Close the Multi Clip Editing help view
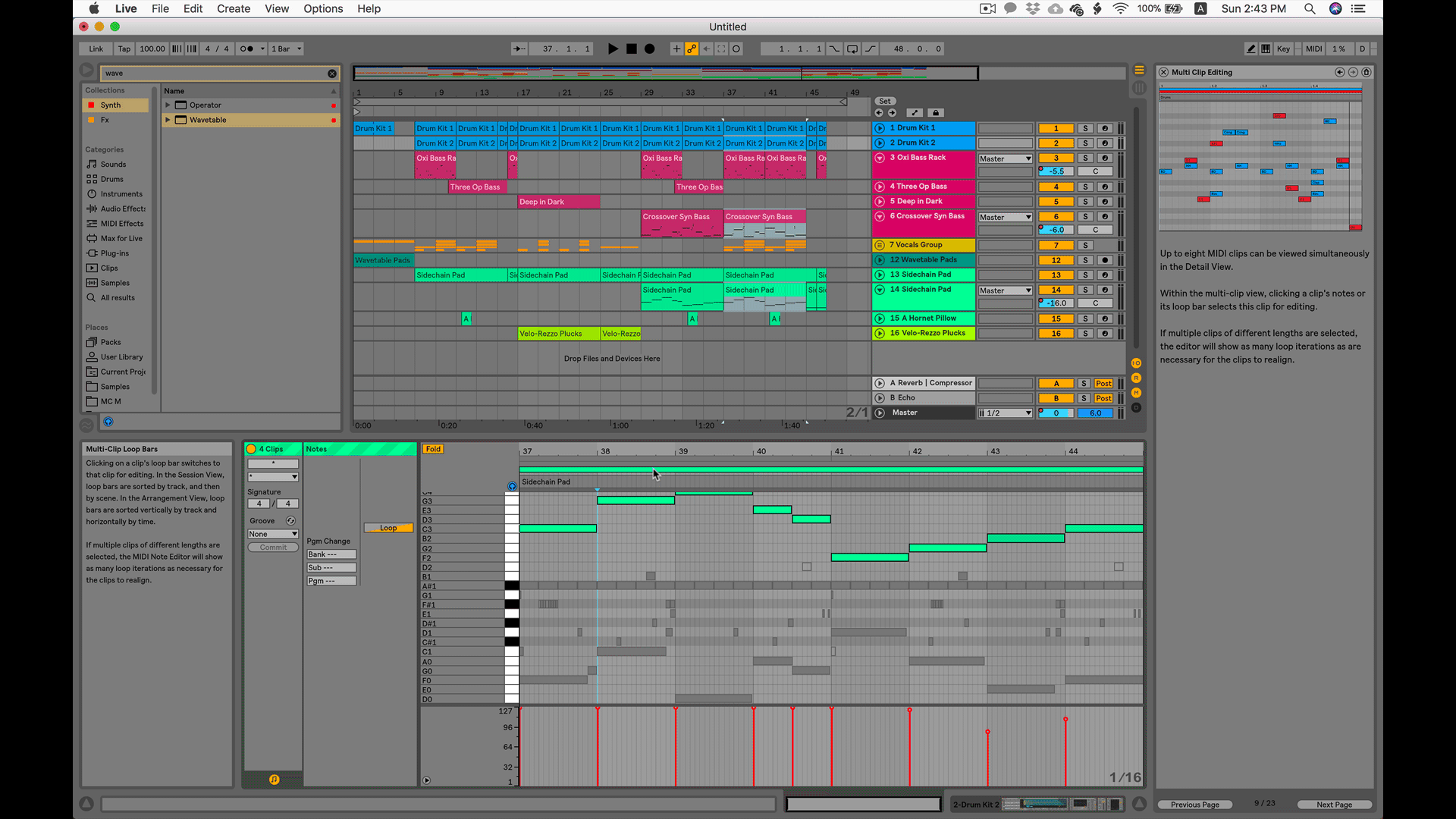 1164,72
